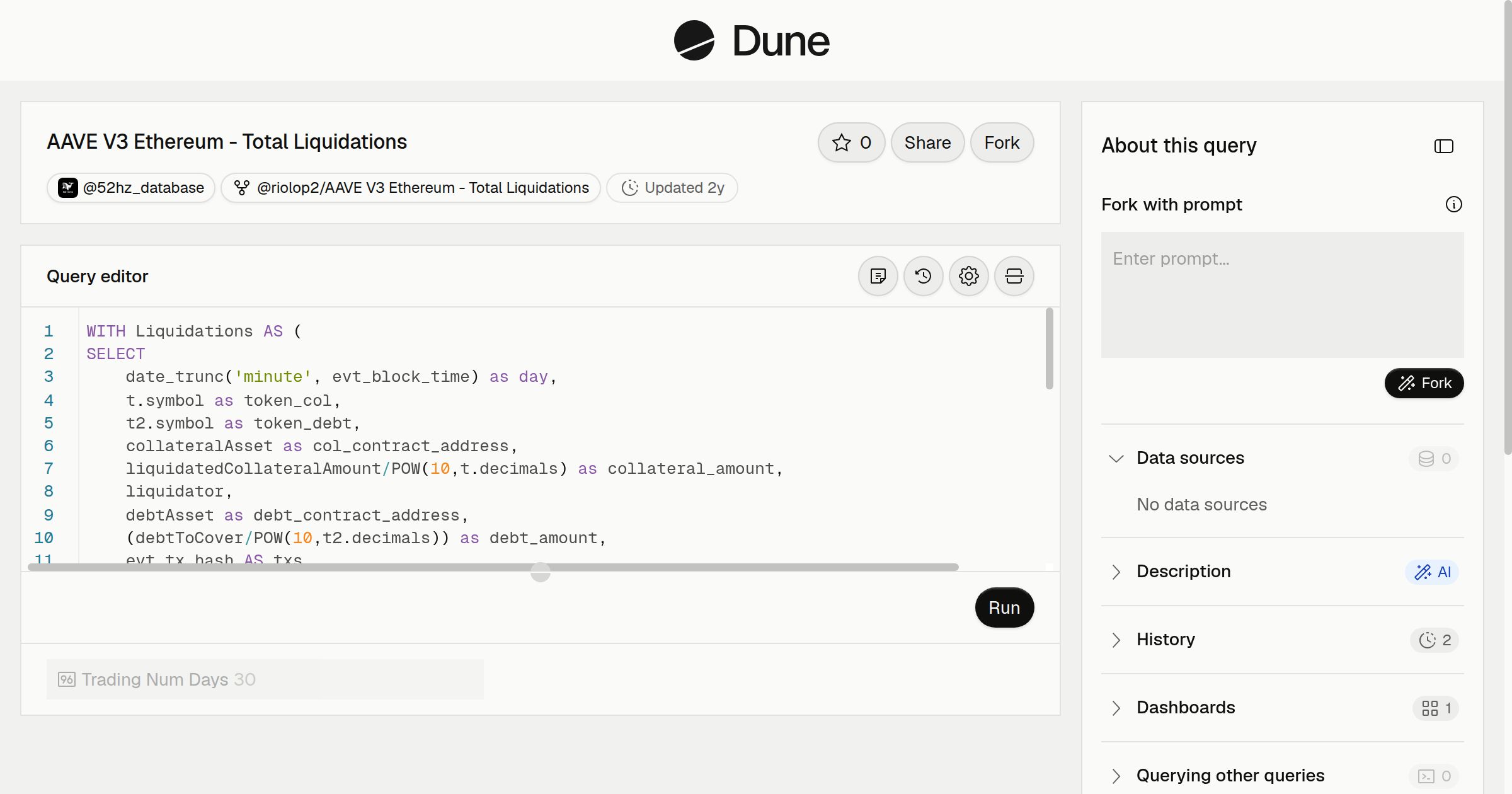Expand the Dashboards section
1512x794 pixels.
[x=1116, y=708]
